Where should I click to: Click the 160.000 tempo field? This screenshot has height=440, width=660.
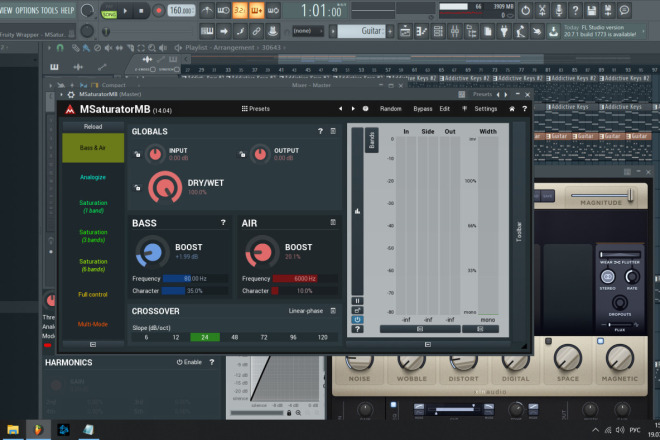181,11
